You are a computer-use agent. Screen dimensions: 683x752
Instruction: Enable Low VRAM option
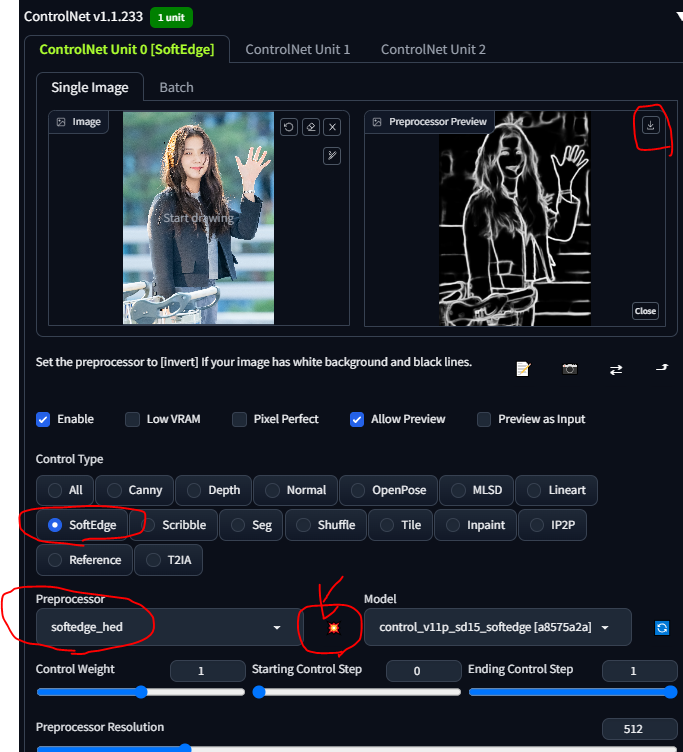[x=132, y=419]
